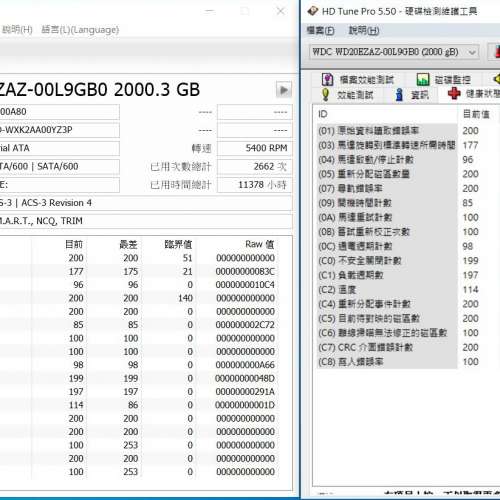Click the NCQ, TRIM features field
The image size is (500, 500).
(x=146, y=221)
